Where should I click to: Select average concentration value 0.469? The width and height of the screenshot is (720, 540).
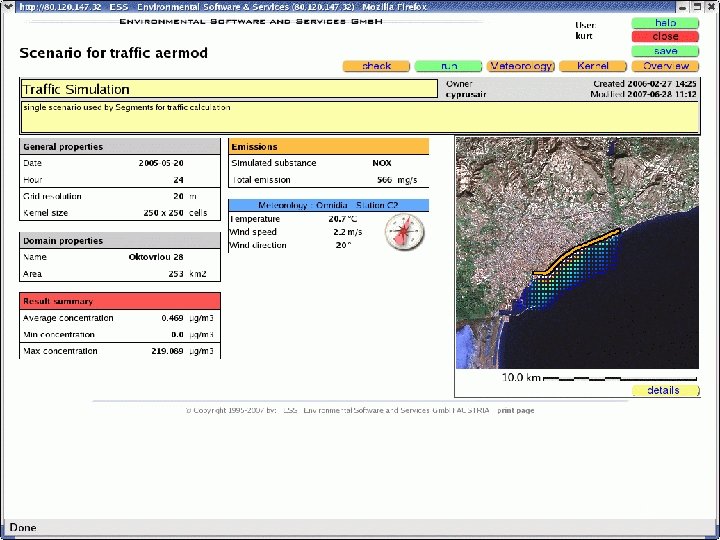click(172, 318)
